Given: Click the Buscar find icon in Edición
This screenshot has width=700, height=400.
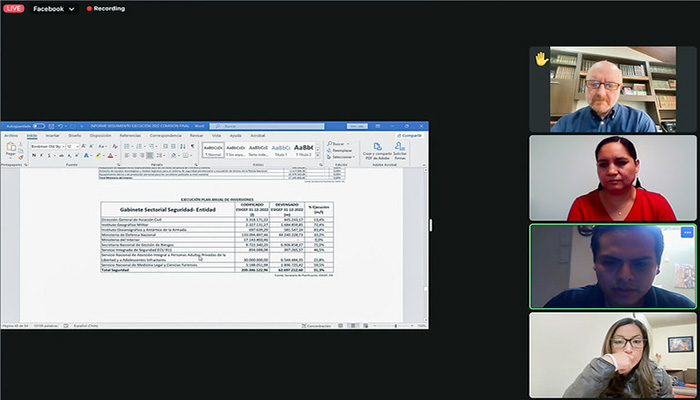Looking at the screenshot, I should 333,143.
